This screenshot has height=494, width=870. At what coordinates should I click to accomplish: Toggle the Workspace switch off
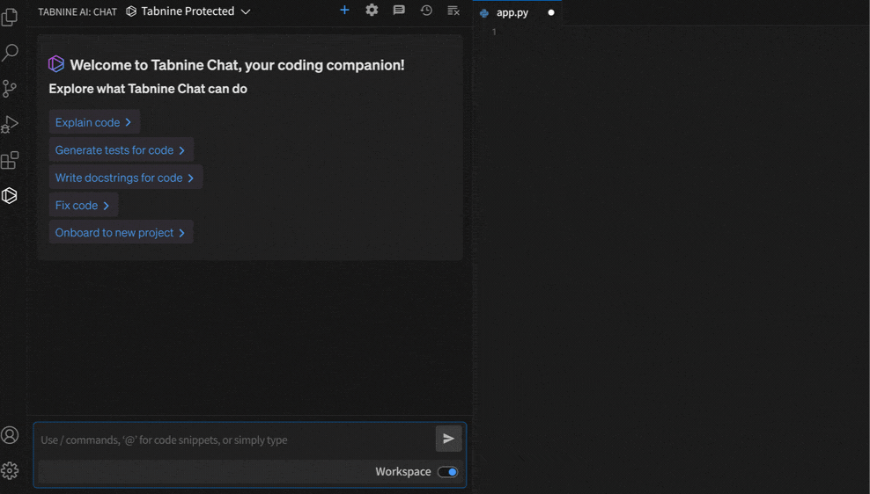(x=448, y=472)
